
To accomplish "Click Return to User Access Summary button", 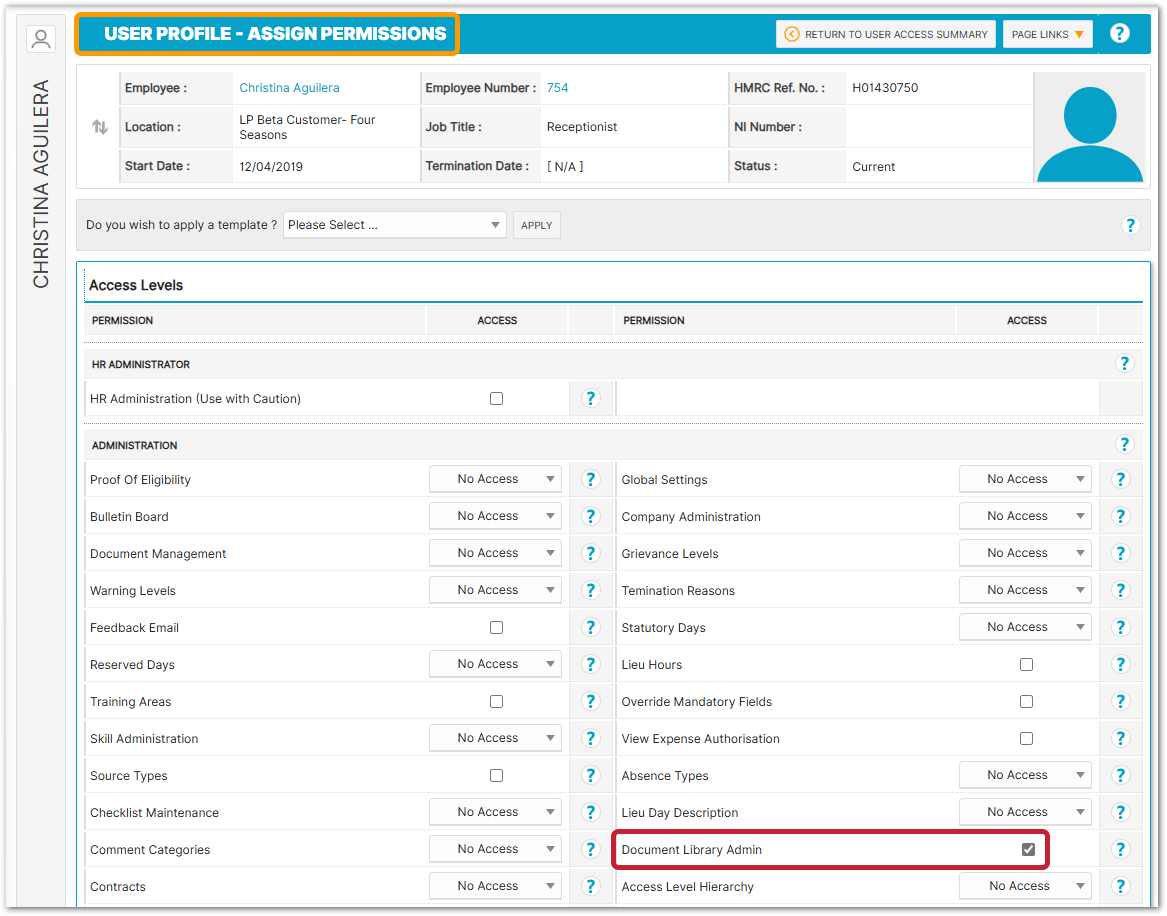I will [886, 34].
